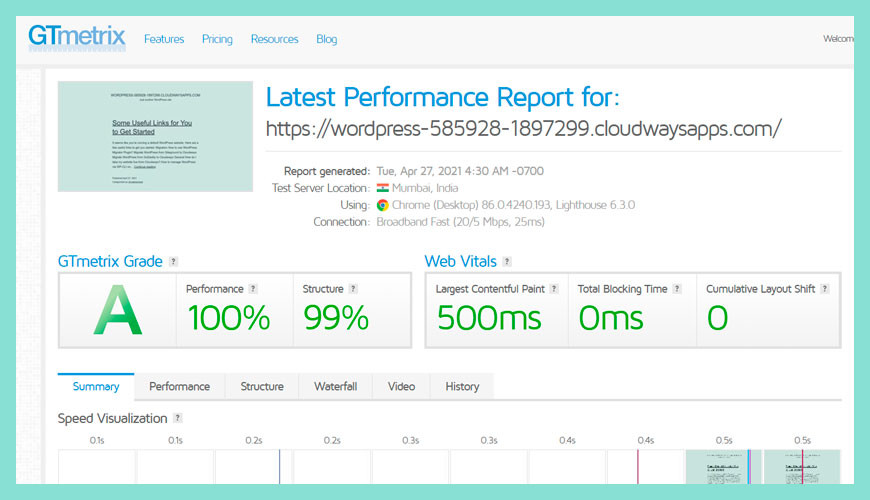Click the page screenshot thumbnail
870x500 pixels.
click(155, 137)
